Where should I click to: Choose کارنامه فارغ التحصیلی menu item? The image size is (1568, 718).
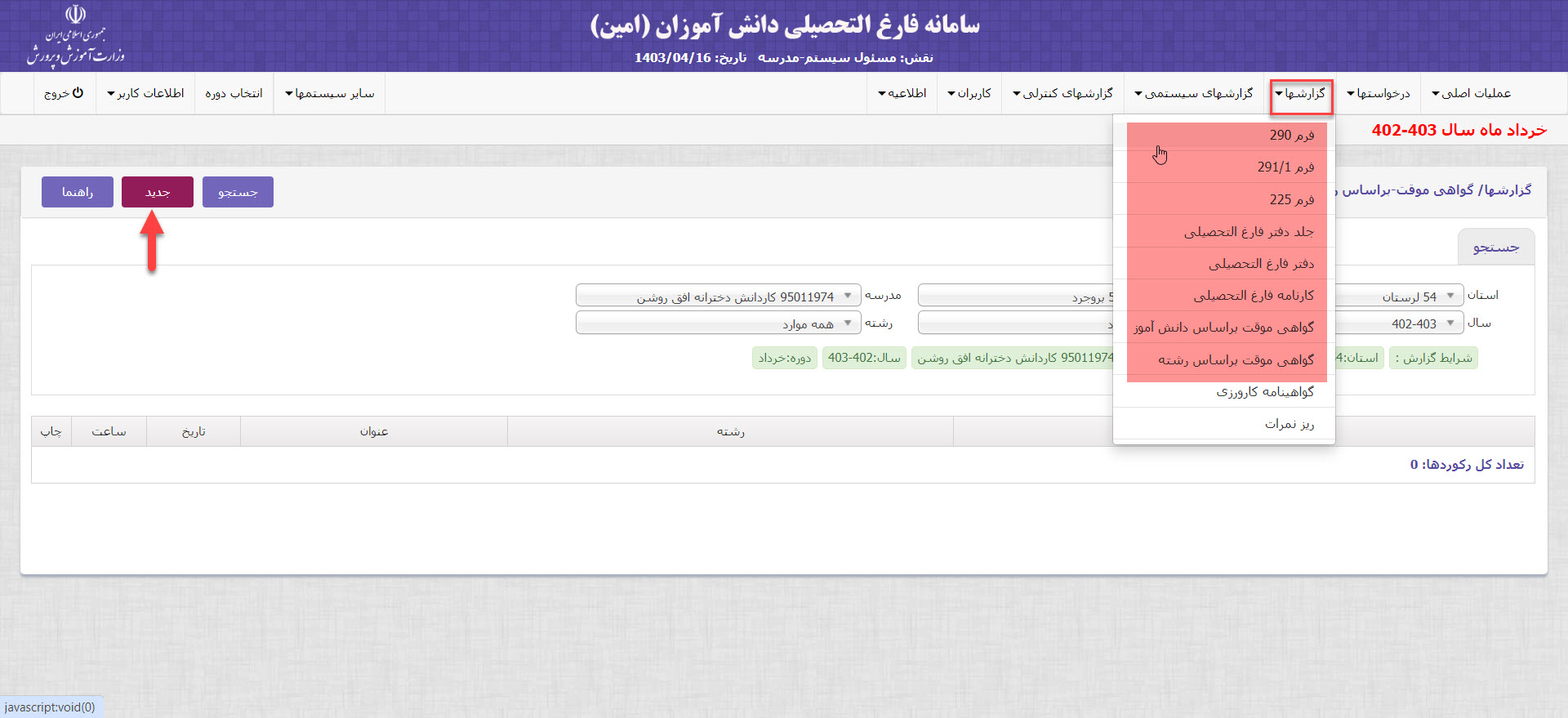point(1253,295)
